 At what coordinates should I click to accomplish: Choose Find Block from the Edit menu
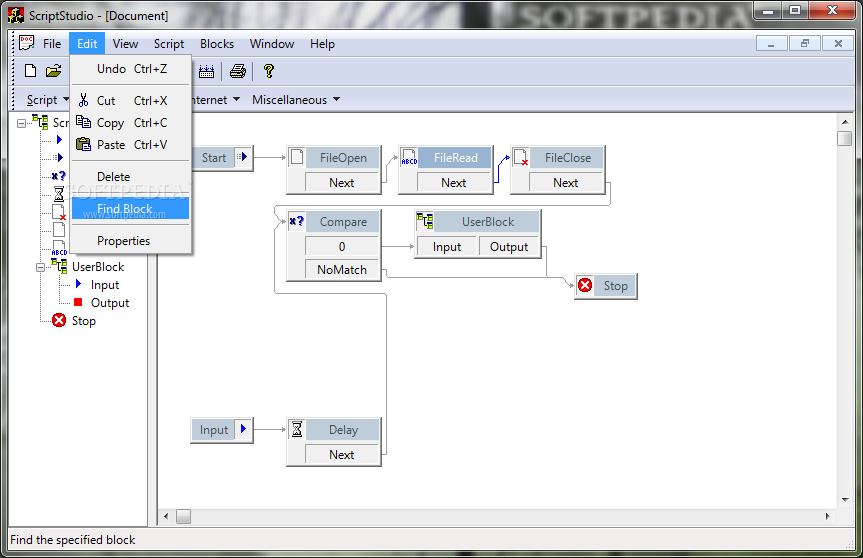(130, 209)
